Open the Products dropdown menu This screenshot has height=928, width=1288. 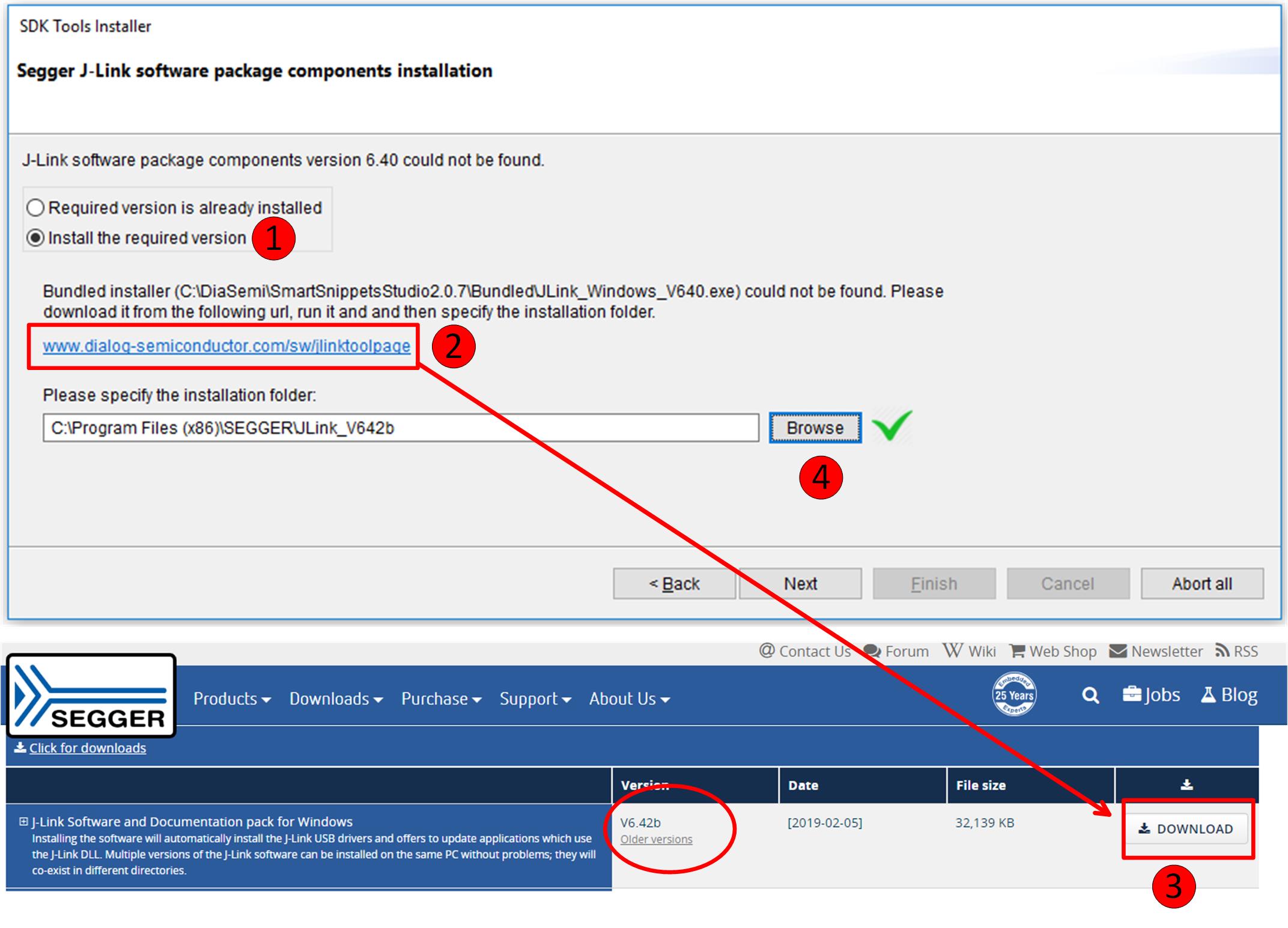[x=232, y=699]
